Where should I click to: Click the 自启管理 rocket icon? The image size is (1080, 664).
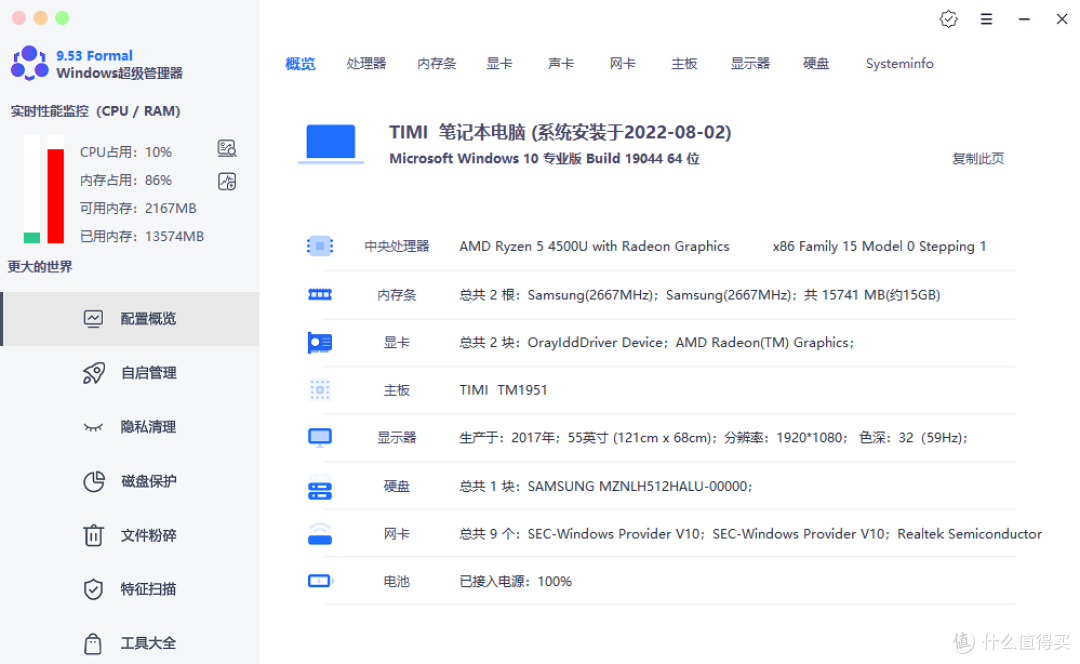point(94,373)
